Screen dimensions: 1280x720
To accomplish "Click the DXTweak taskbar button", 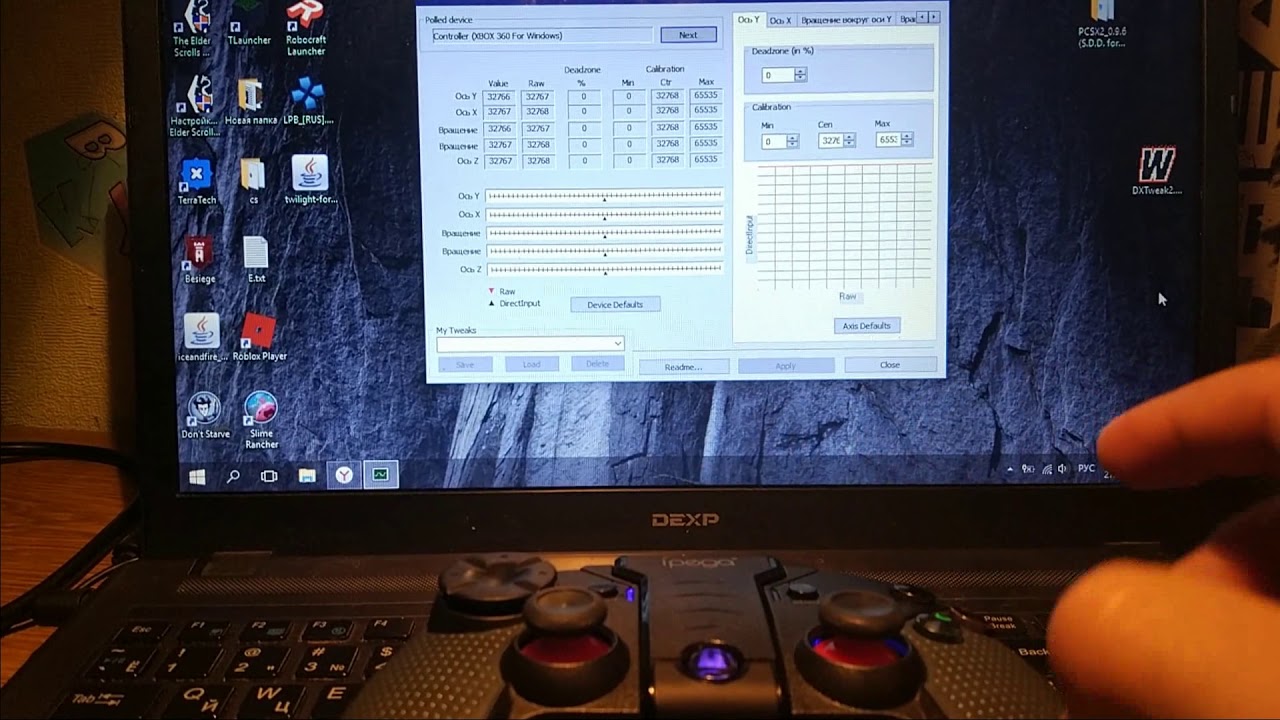I will point(381,475).
